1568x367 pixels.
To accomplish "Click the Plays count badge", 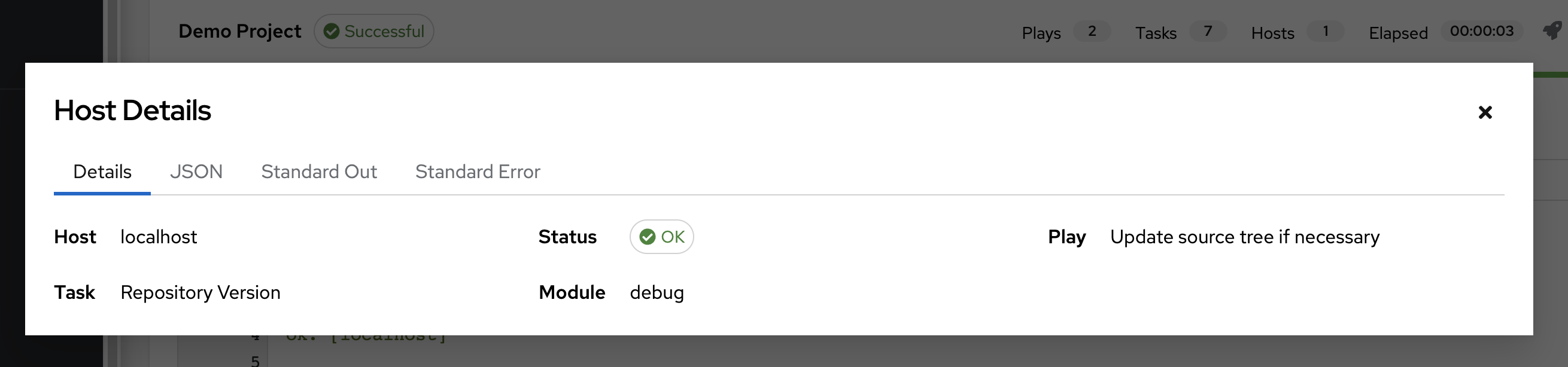I will tap(1092, 31).
